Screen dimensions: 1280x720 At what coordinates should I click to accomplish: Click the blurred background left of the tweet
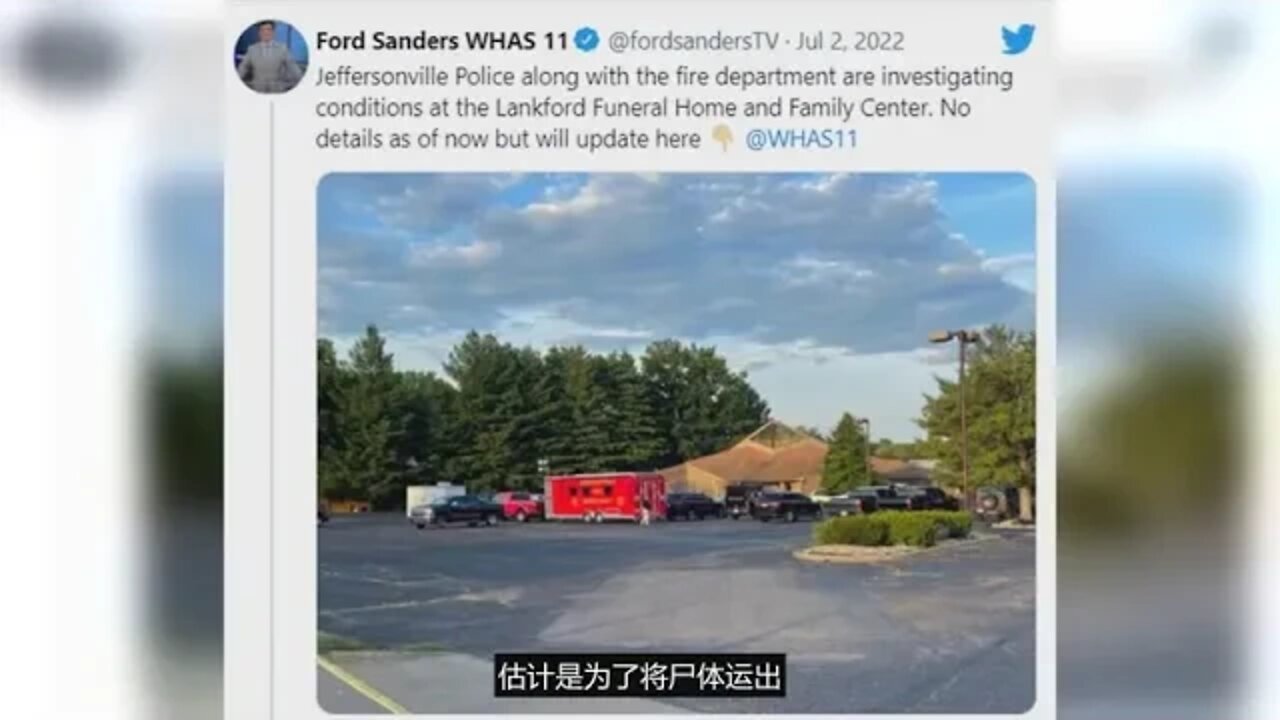[x=110, y=360]
